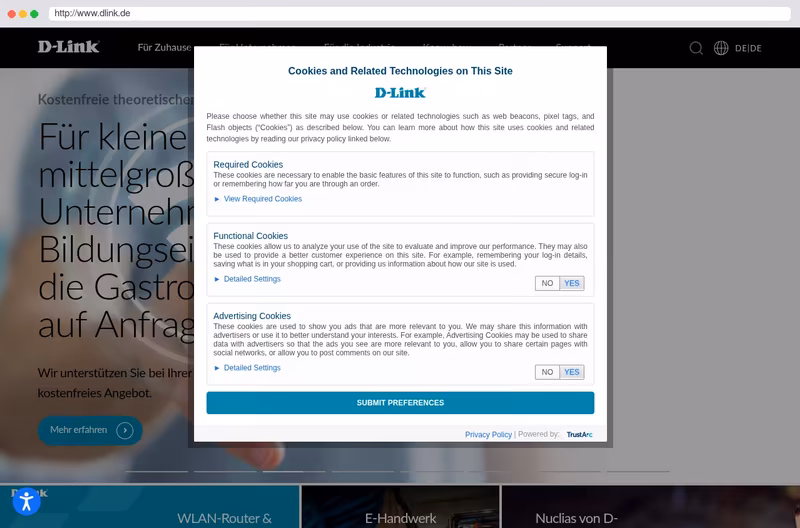
Task: Open the site search magnifier icon
Action: pyautogui.click(x=696, y=48)
